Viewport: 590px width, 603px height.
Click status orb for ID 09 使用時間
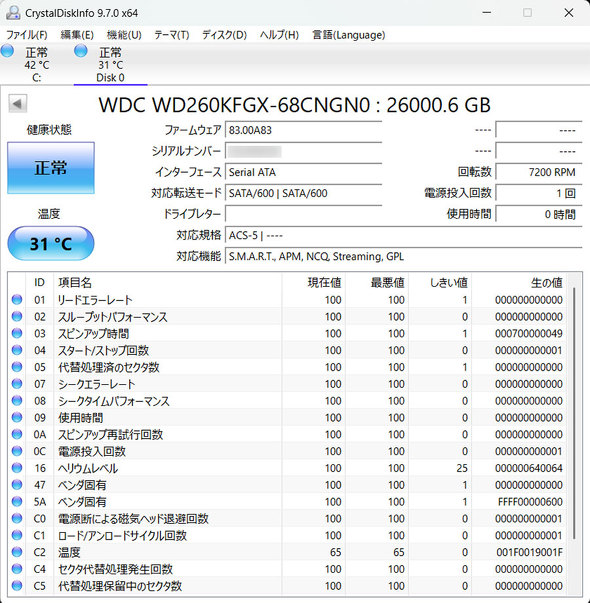click(17, 417)
